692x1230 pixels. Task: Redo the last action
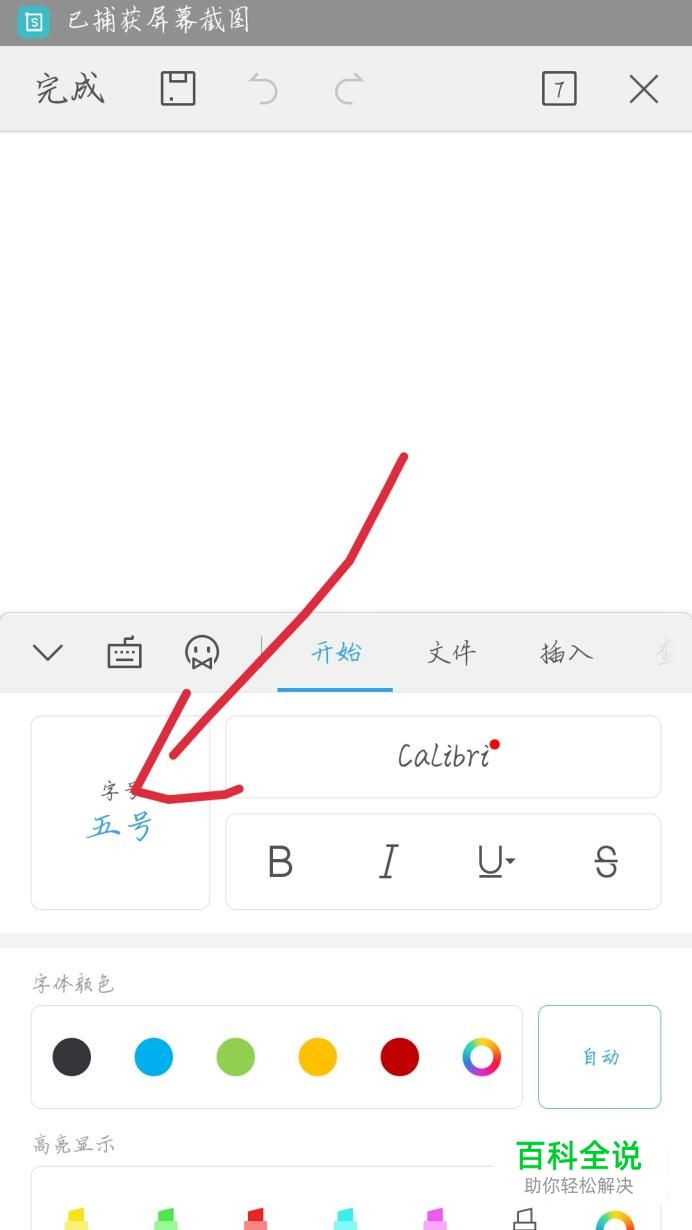click(349, 89)
